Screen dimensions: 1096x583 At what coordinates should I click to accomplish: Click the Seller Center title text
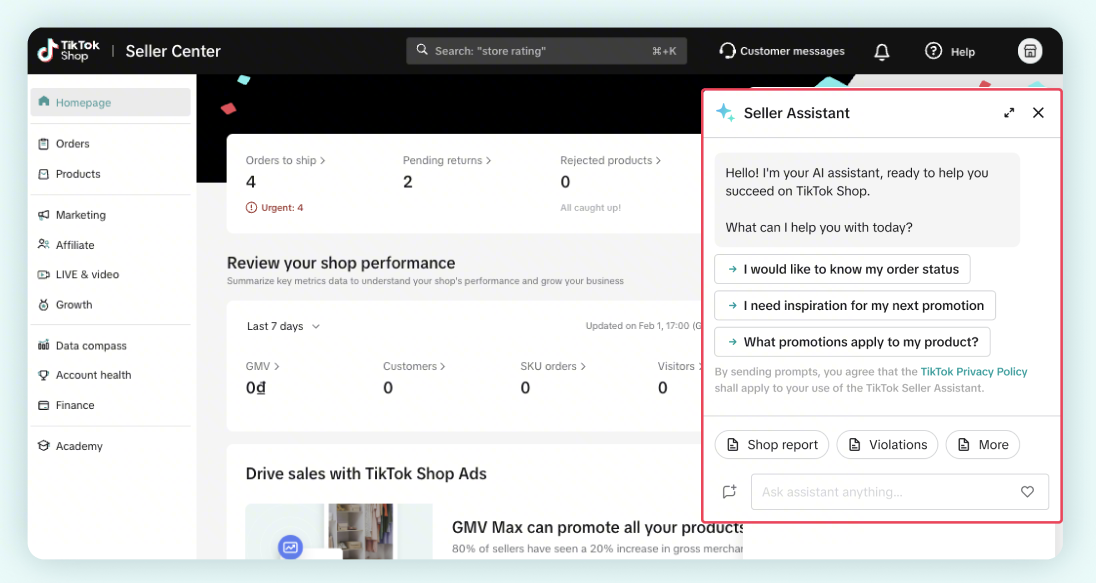click(x=173, y=51)
